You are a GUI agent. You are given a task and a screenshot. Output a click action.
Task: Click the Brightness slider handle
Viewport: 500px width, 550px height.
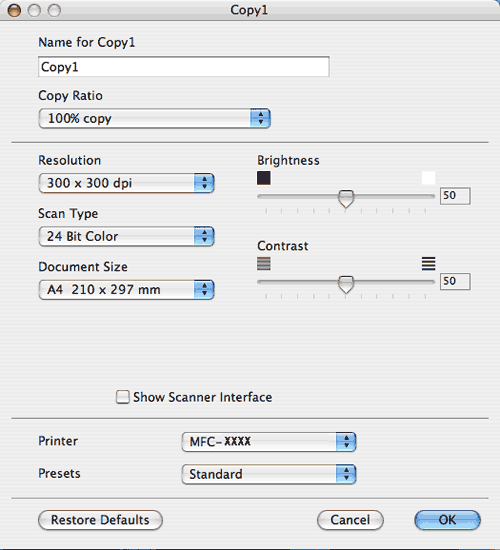pyautogui.click(x=346, y=199)
